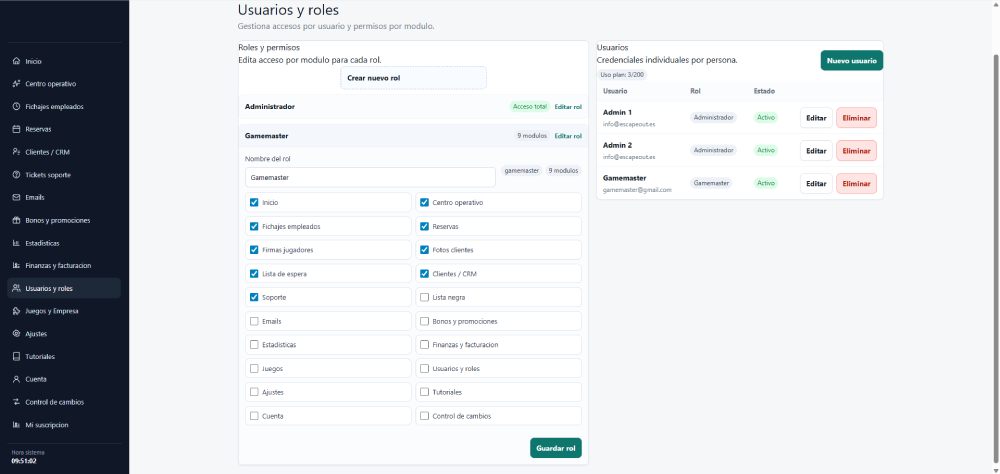This screenshot has width=1000, height=474.
Task: Click the Mi suscripcion chart icon
Action: pyautogui.click(x=17, y=425)
